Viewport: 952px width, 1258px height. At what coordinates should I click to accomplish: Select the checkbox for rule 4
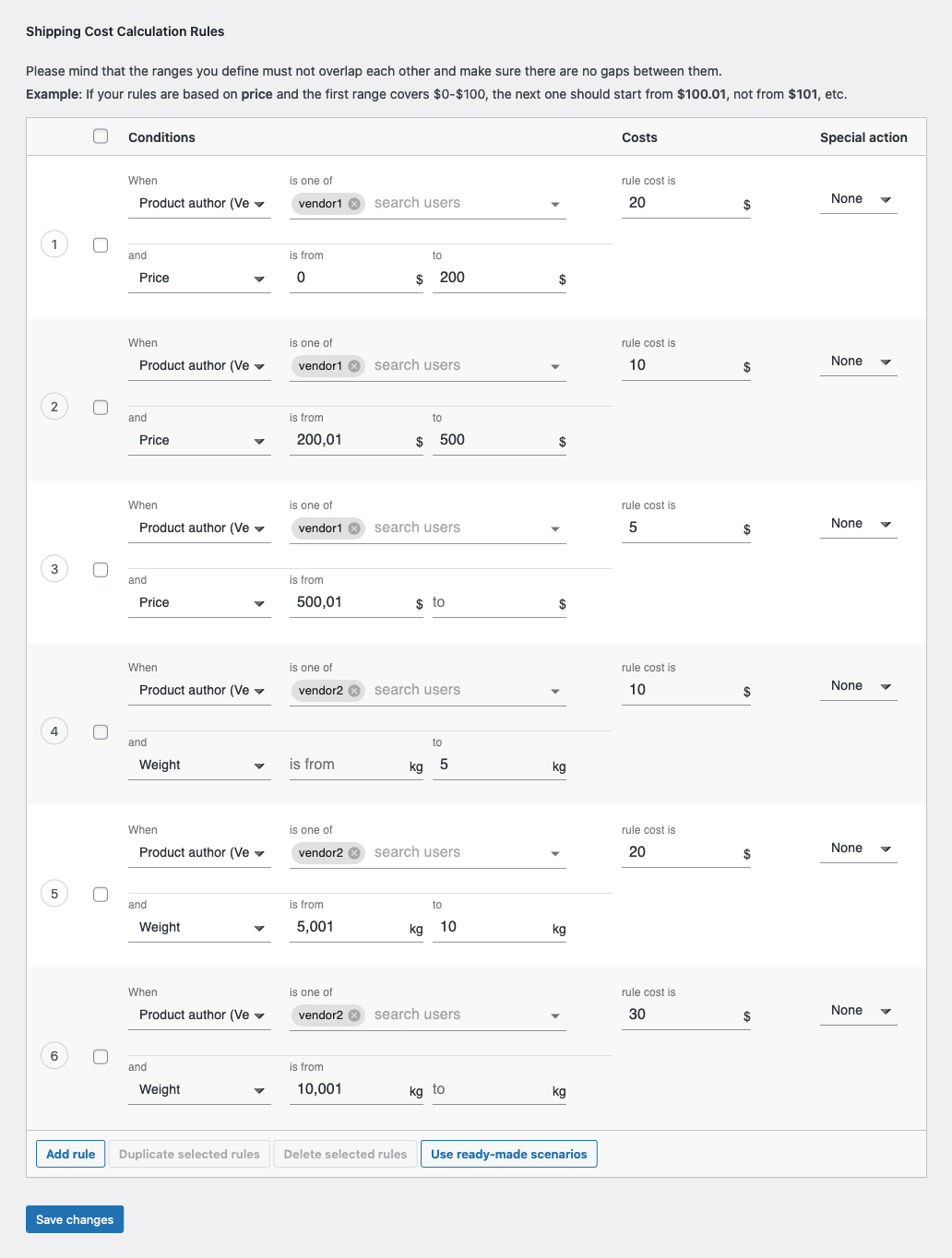tap(101, 731)
